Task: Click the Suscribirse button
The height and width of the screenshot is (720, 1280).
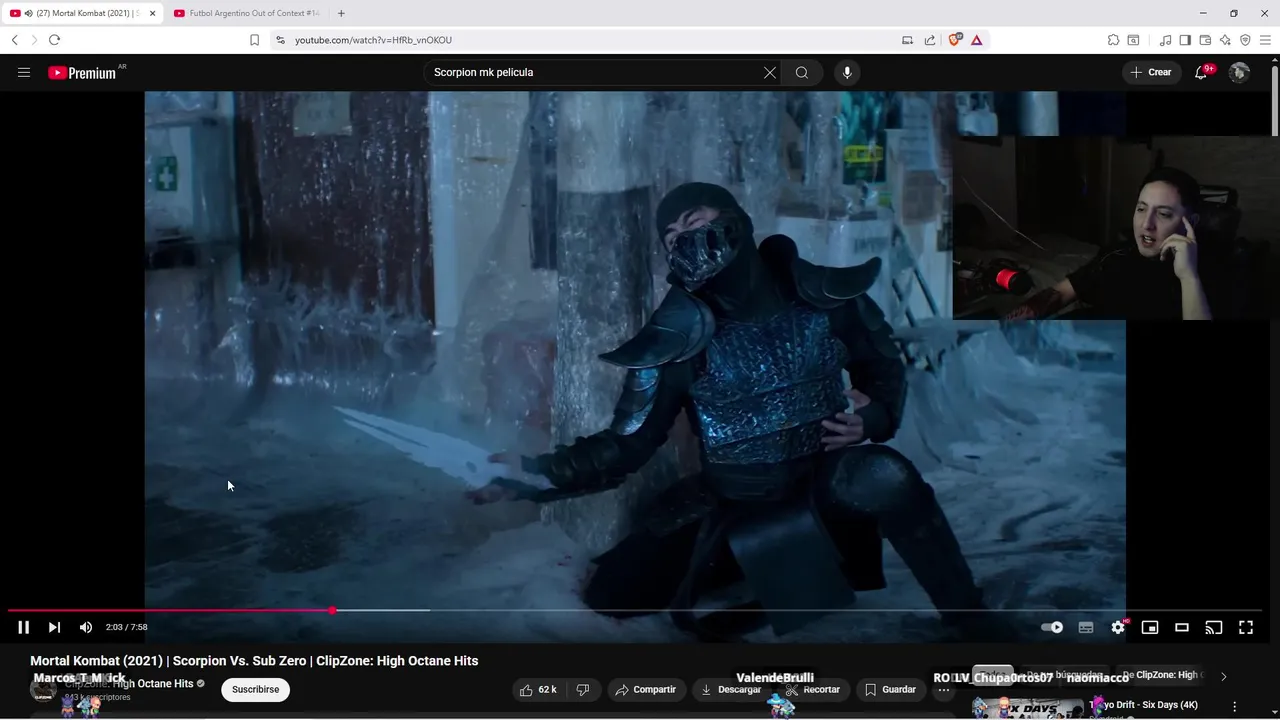Action: (x=255, y=689)
